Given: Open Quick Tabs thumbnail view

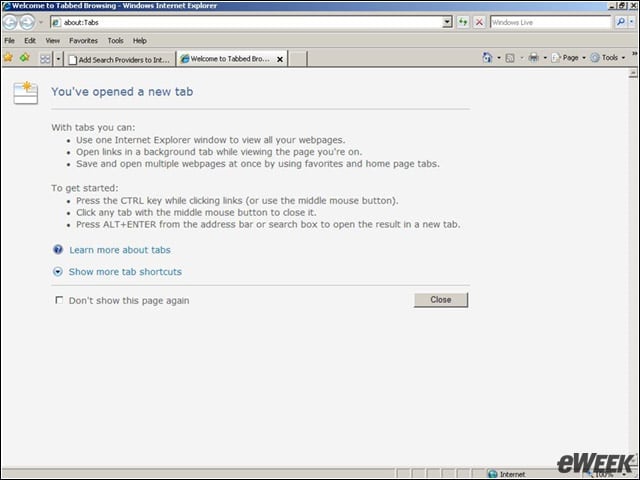Looking at the screenshot, I should pos(45,59).
